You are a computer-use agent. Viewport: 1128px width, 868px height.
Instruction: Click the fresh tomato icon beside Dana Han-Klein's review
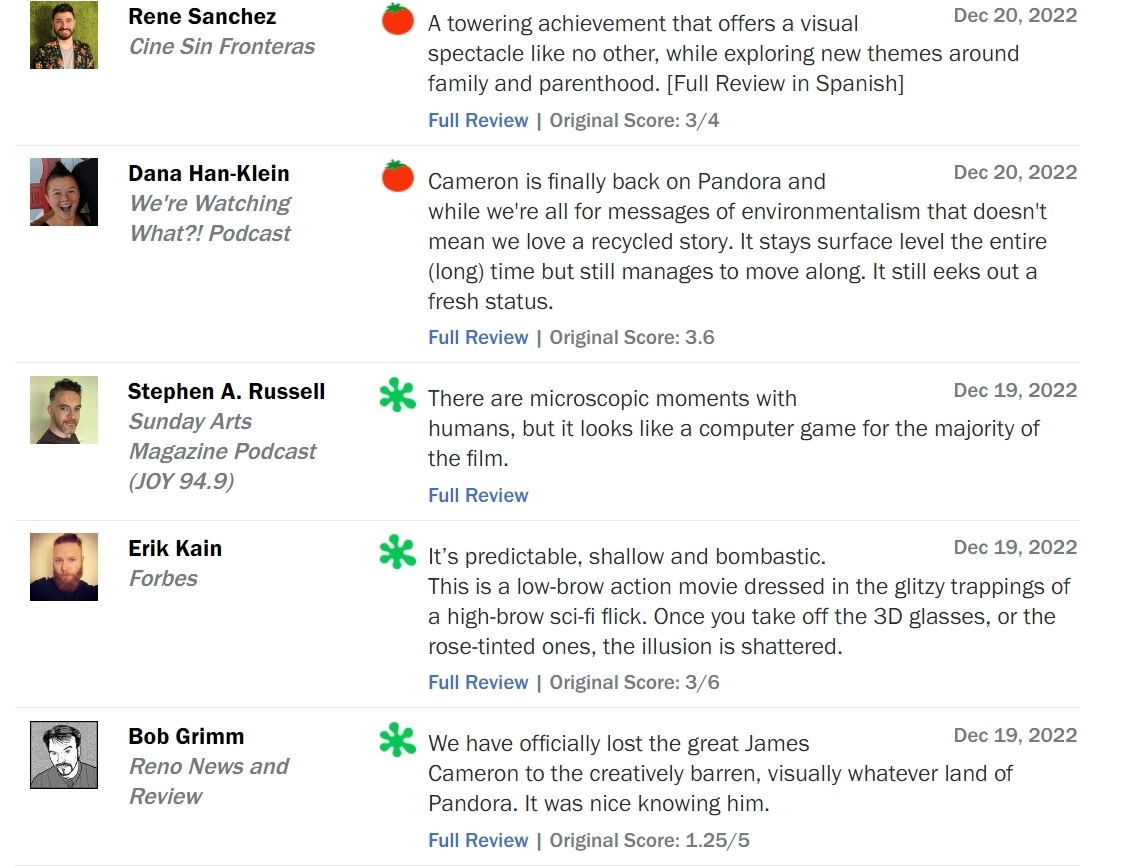(398, 176)
